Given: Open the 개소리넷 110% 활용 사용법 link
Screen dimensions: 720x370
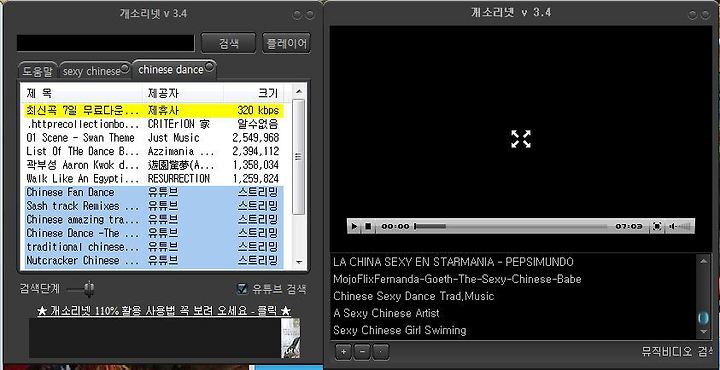Looking at the screenshot, I should (x=163, y=311).
